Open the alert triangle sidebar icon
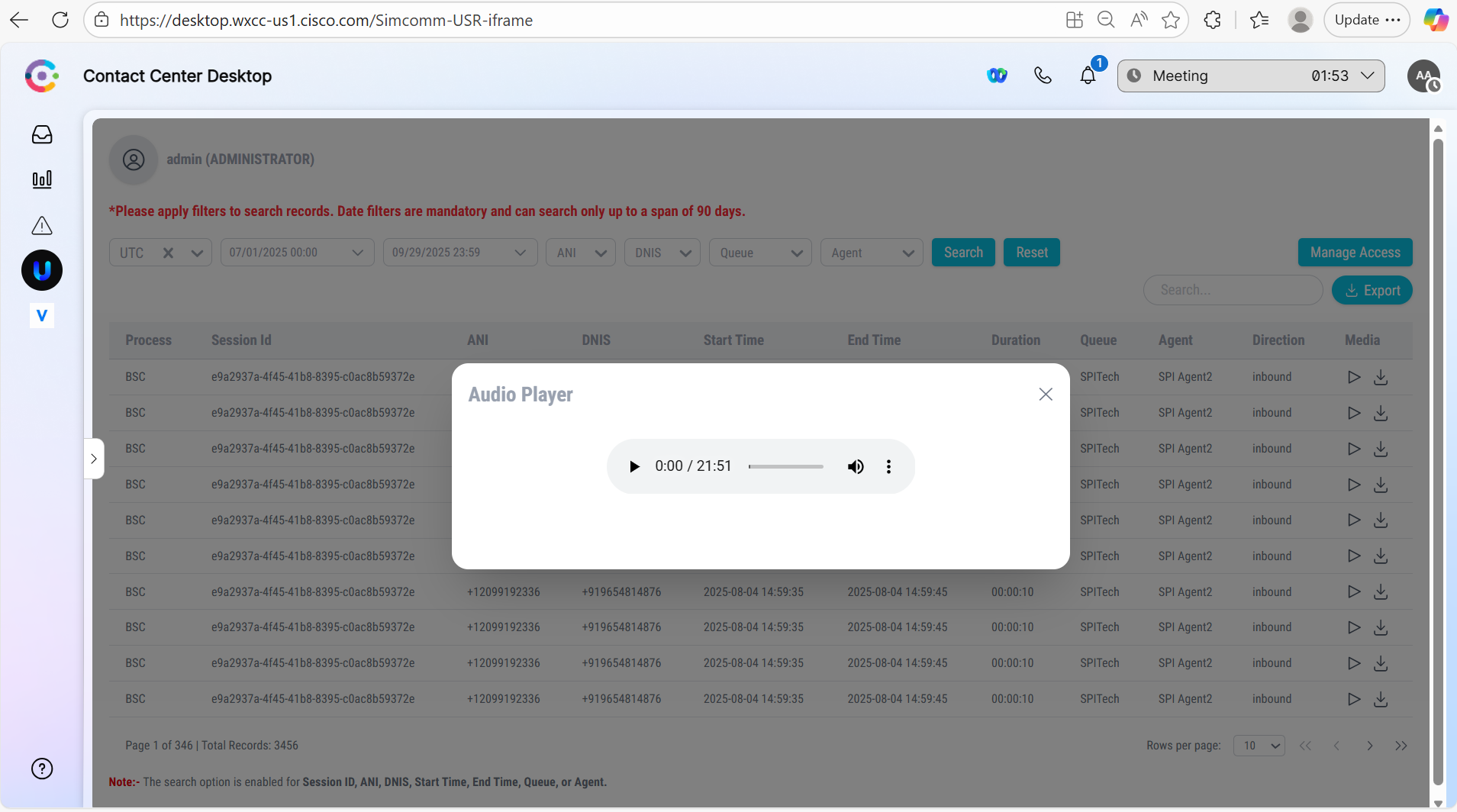The height and width of the screenshot is (812, 1457). pyautogui.click(x=42, y=226)
